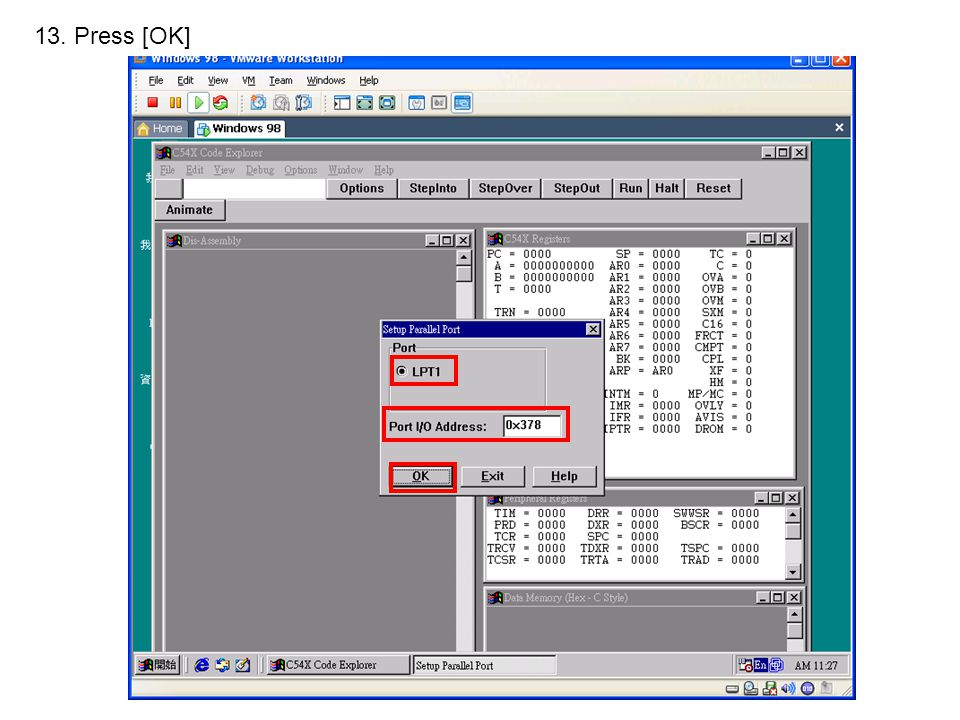The height and width of the screenshot is (720, 960).
Task: Click C54X Code Explorer in the taskbar
Action: point(339,665)
